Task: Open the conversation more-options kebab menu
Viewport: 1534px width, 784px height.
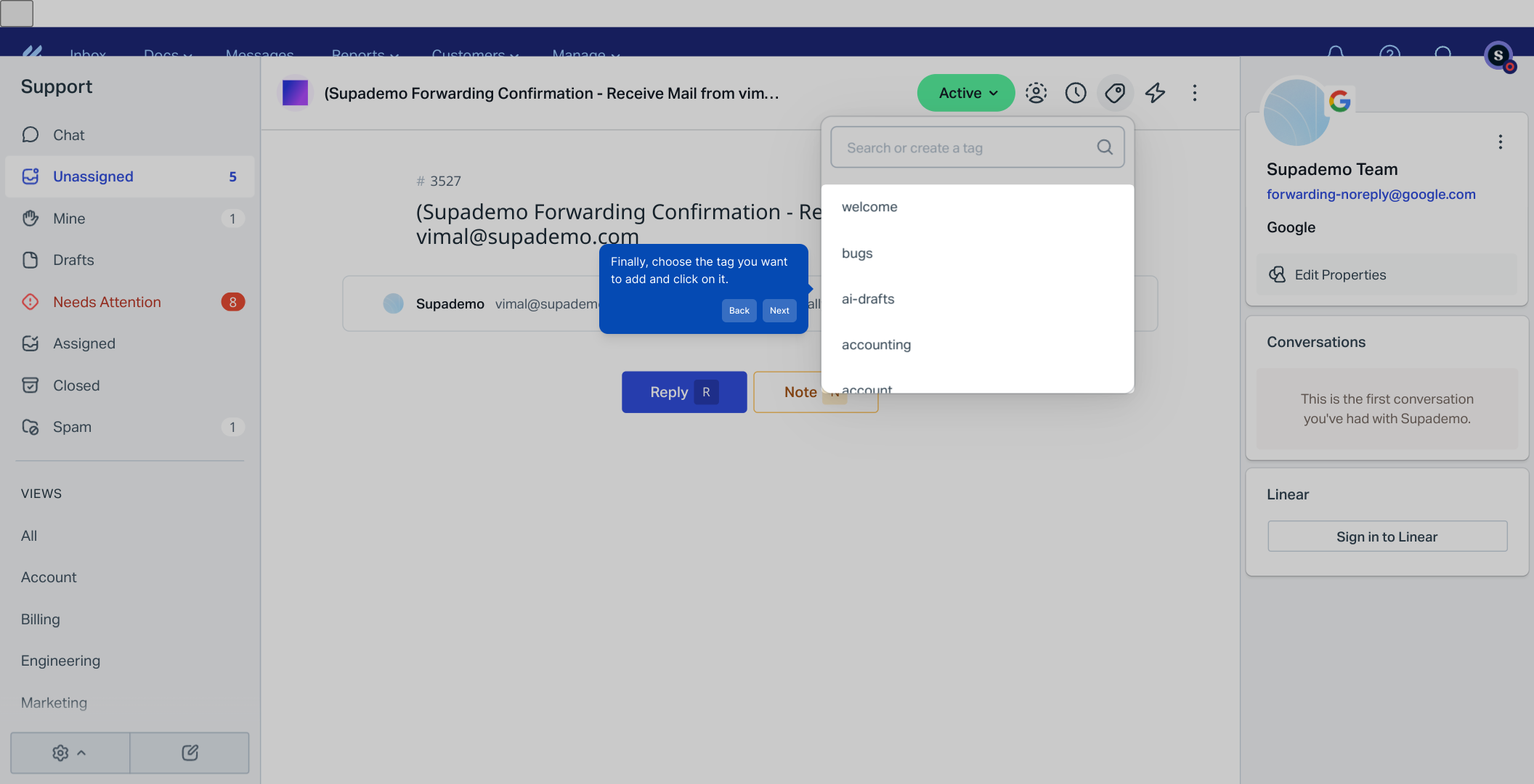Action: pos(1194,93)
